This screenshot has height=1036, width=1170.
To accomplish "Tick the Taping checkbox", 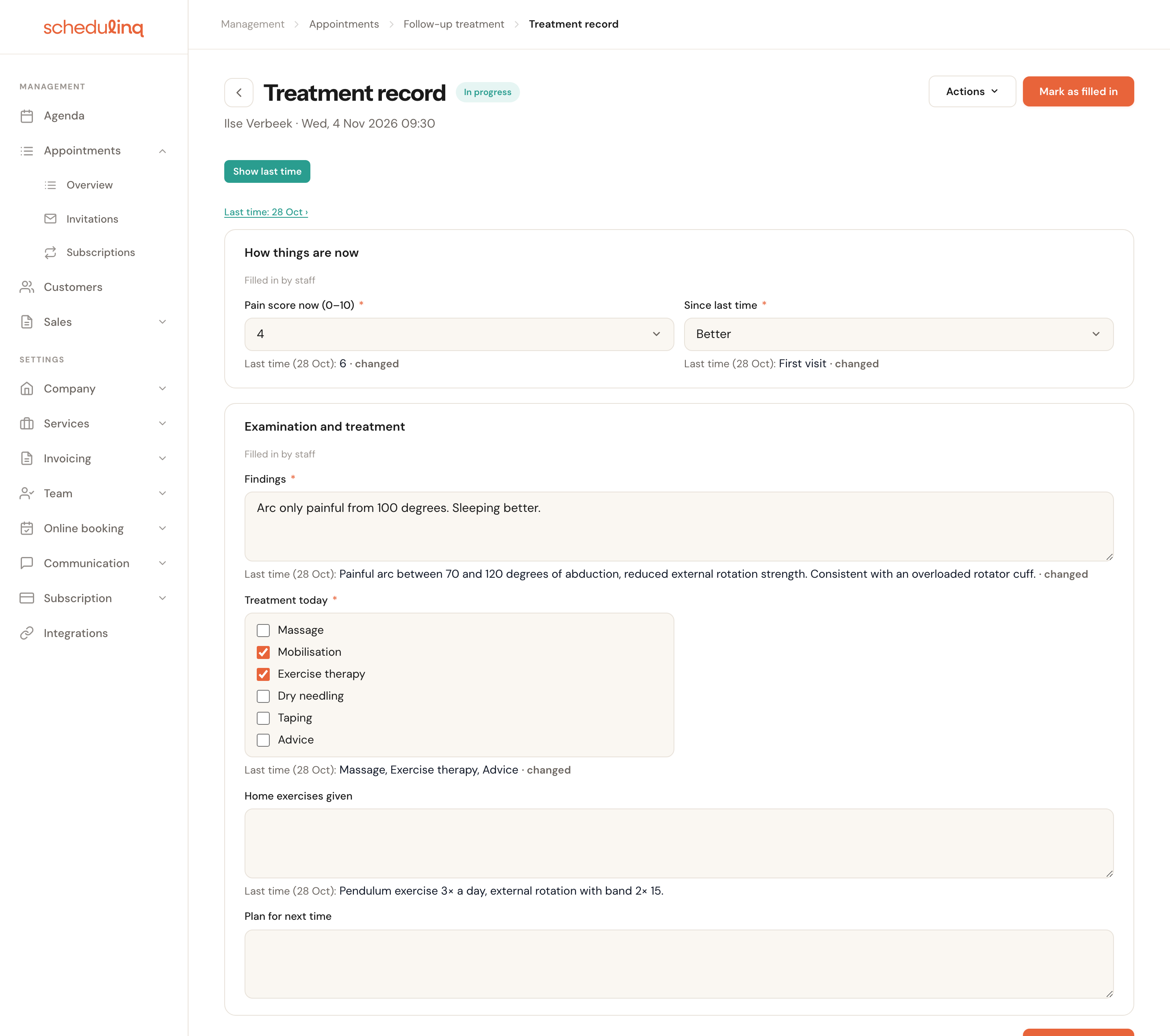I will click(x=263, y=718).
